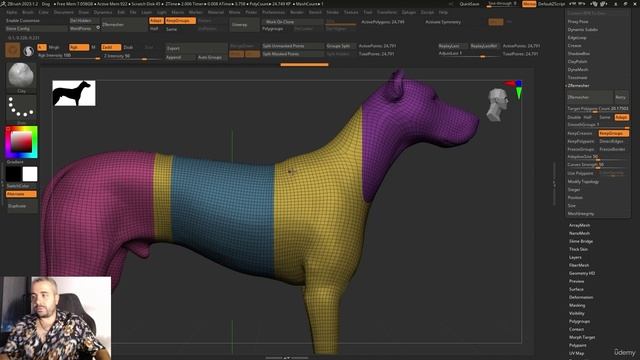Click the ZRemesher button in Geometry panel
The width and height of the screenshot is (640, 360).
click(590, 97)
